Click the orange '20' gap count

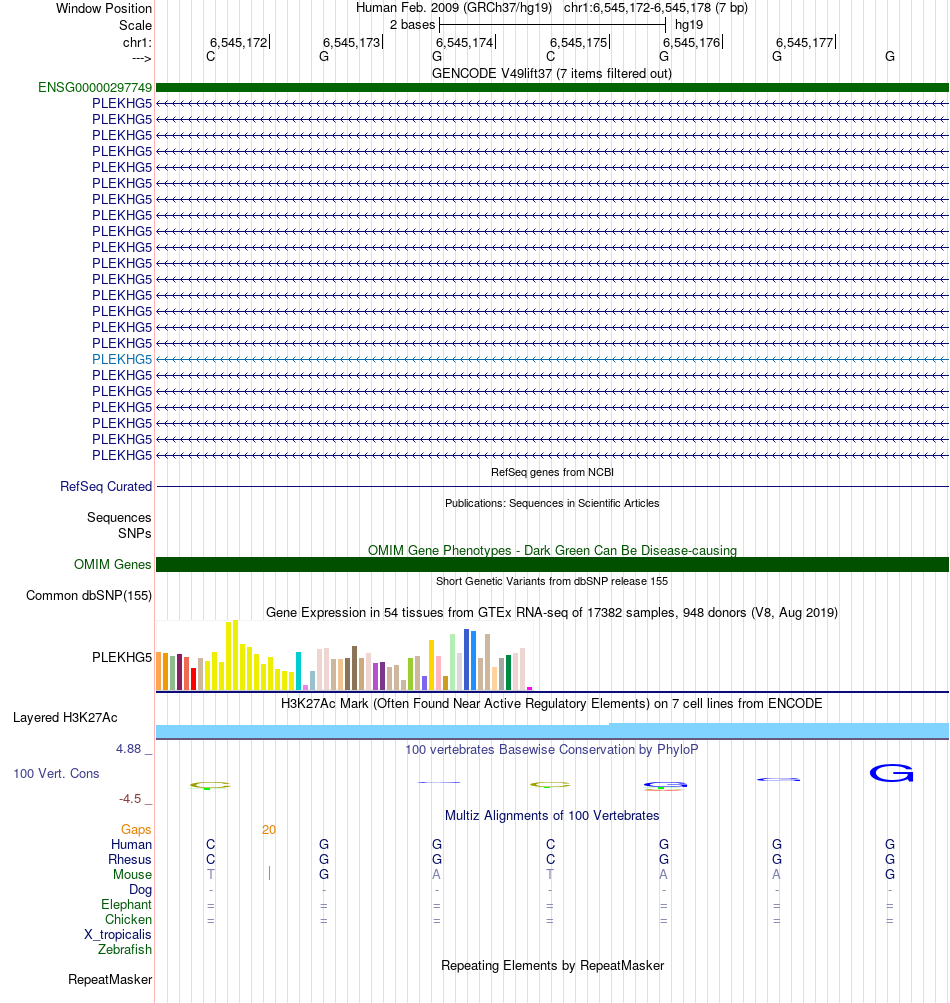[x=269, y=830]
